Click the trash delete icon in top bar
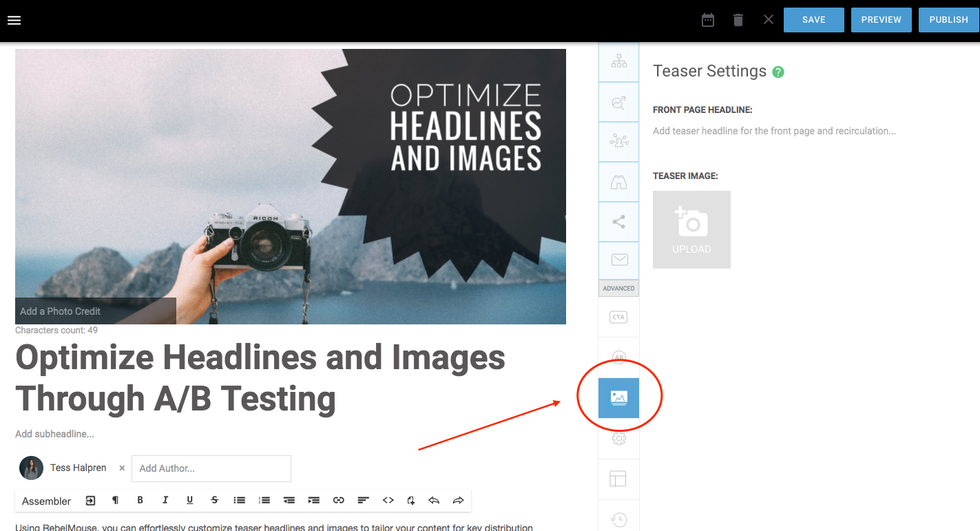 pos(738,20)
